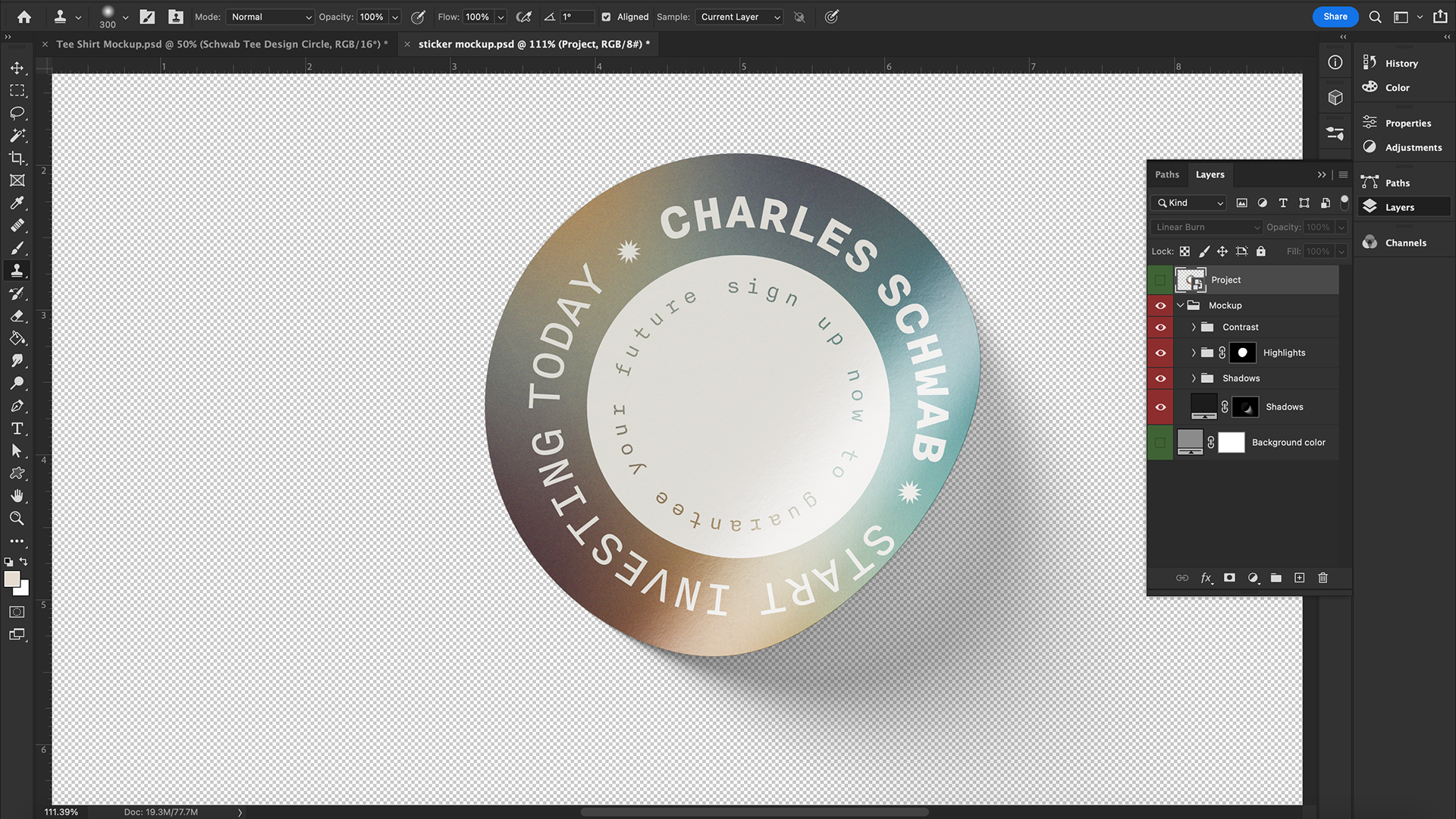The image size is (1456, 819).
Task: Select the Frame tool
Action: point(17,180)
